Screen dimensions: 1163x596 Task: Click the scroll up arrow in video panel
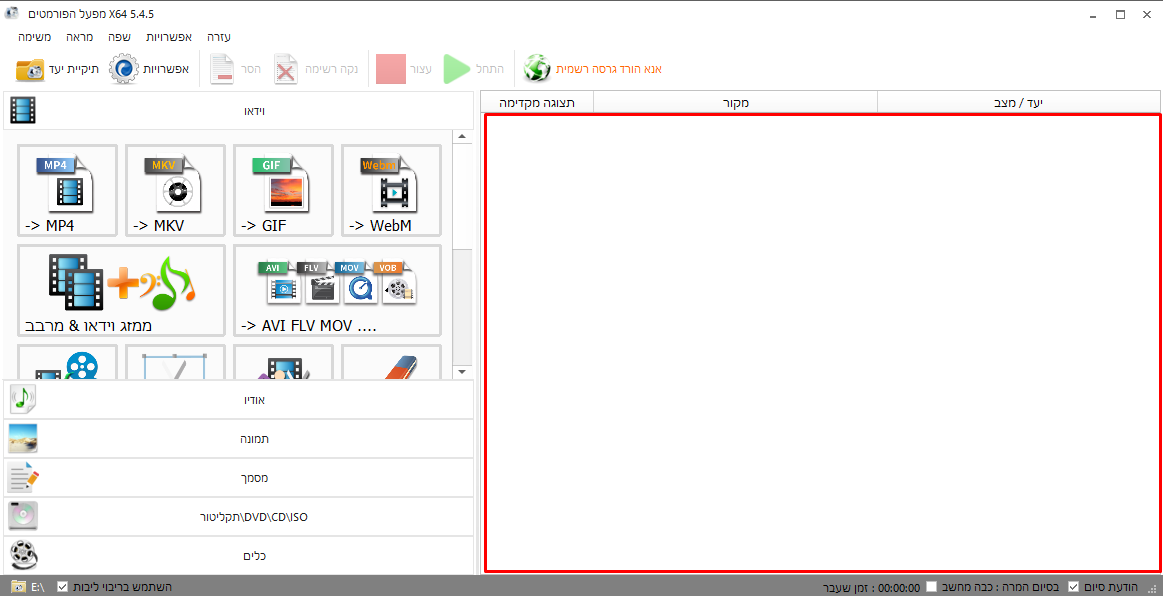point(462,137)
